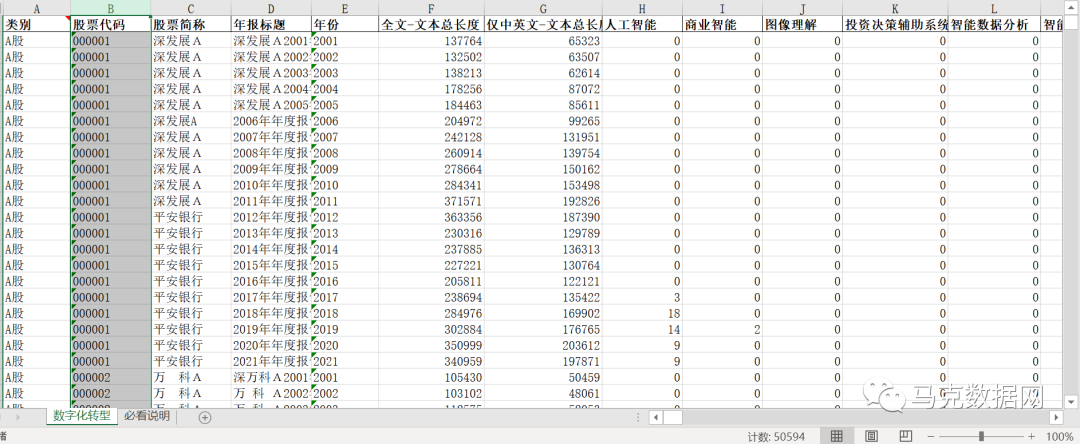Select the 平安银行 cell in 2021 row
Viewport: 1080px width, 444px height.
pos(191,361)
